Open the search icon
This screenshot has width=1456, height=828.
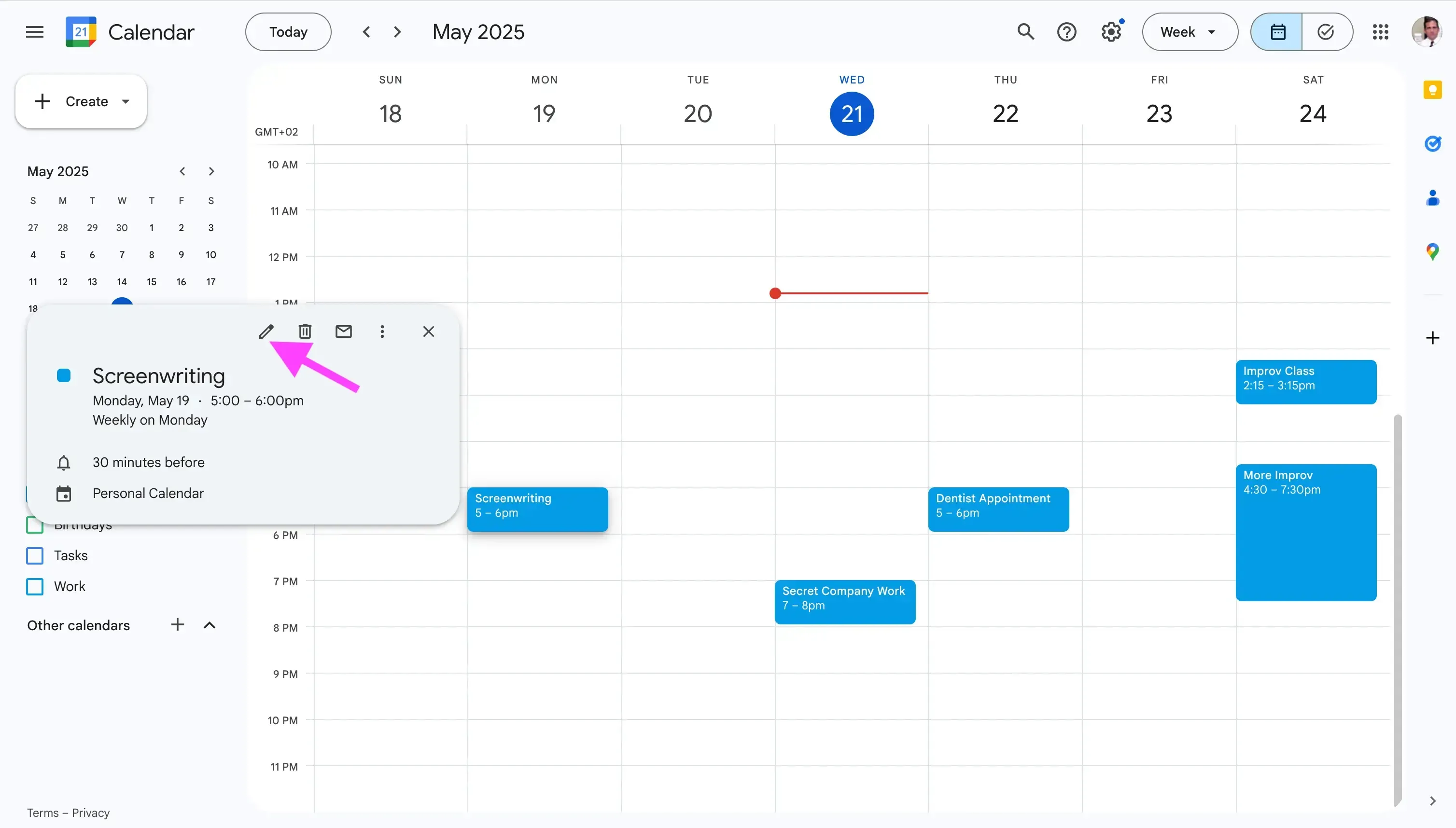coord(1026,31)
